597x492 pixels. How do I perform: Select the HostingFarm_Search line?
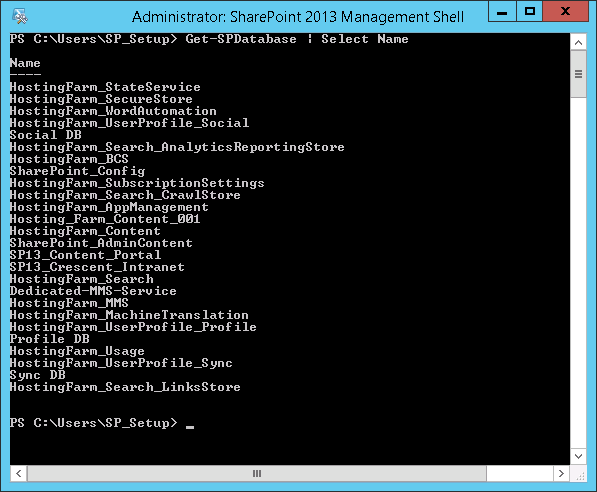coord(81,279)
